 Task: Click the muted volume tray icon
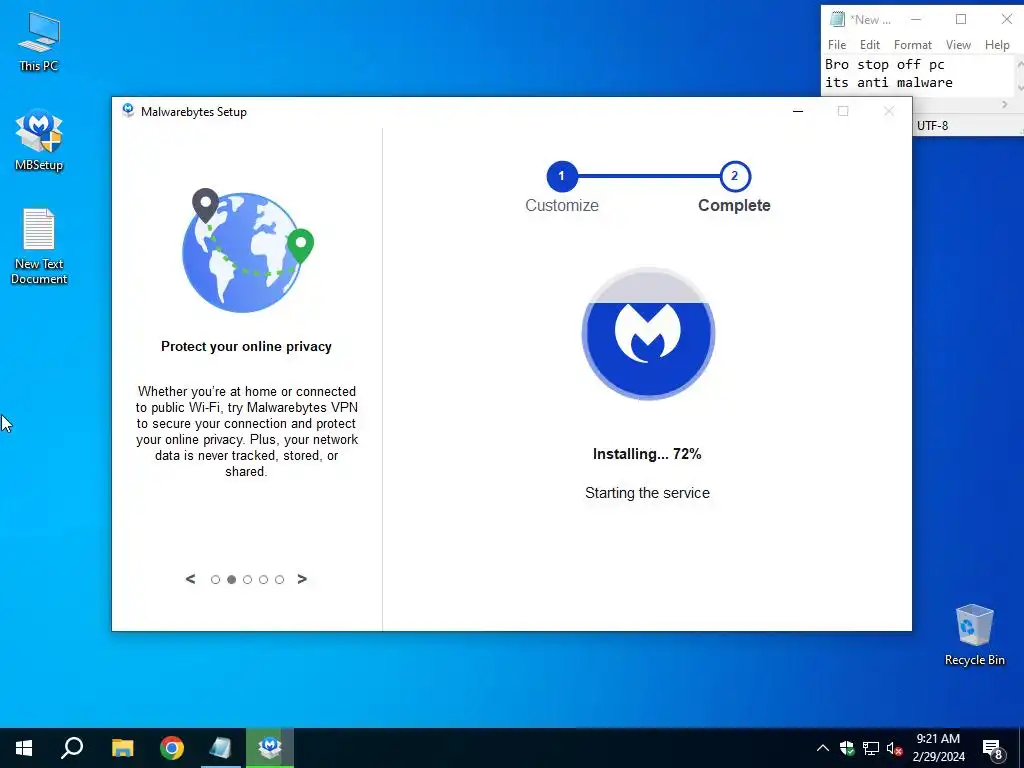(x=894, y=748)
